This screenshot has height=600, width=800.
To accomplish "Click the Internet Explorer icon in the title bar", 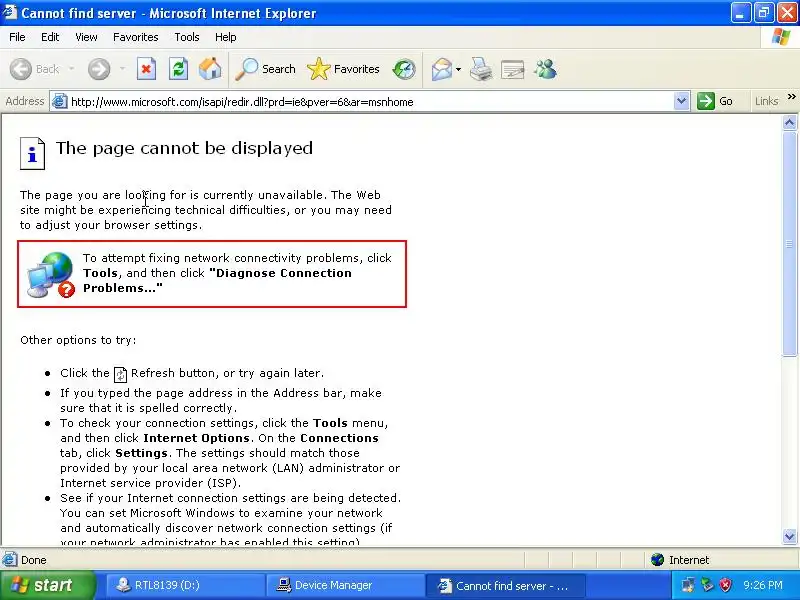I will [x=10, y=12].
